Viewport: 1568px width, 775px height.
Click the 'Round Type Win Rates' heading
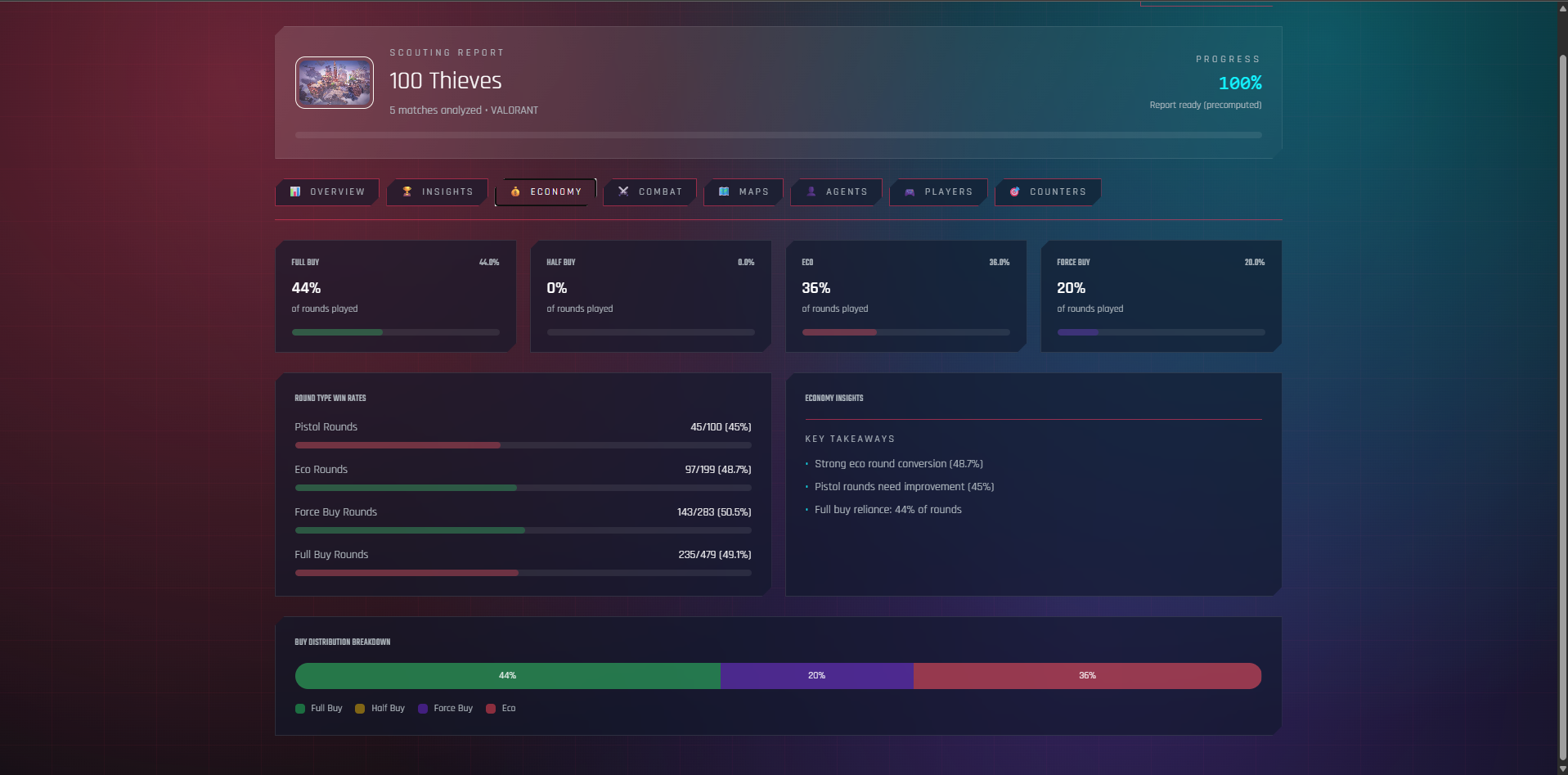click(x=330, y=399)
